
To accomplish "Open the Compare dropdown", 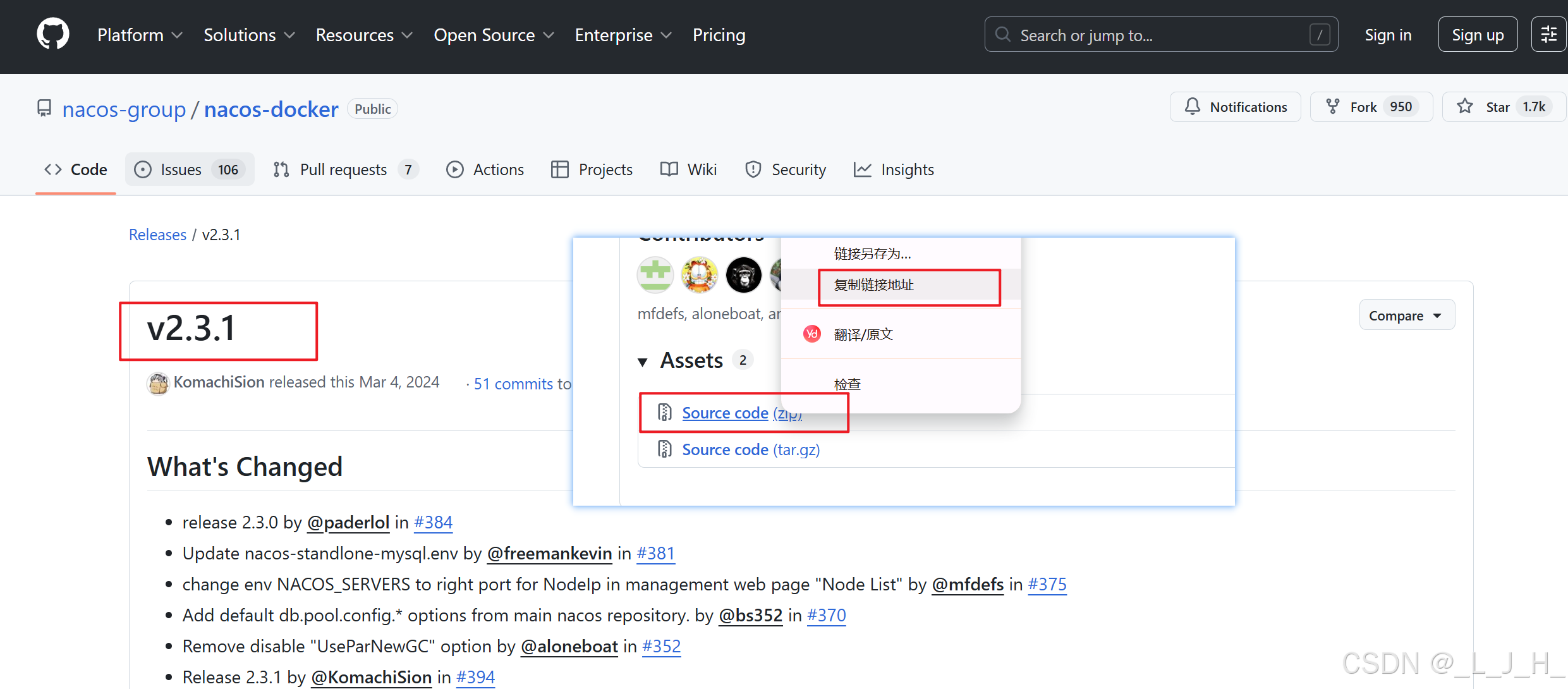I will 1406,315.
